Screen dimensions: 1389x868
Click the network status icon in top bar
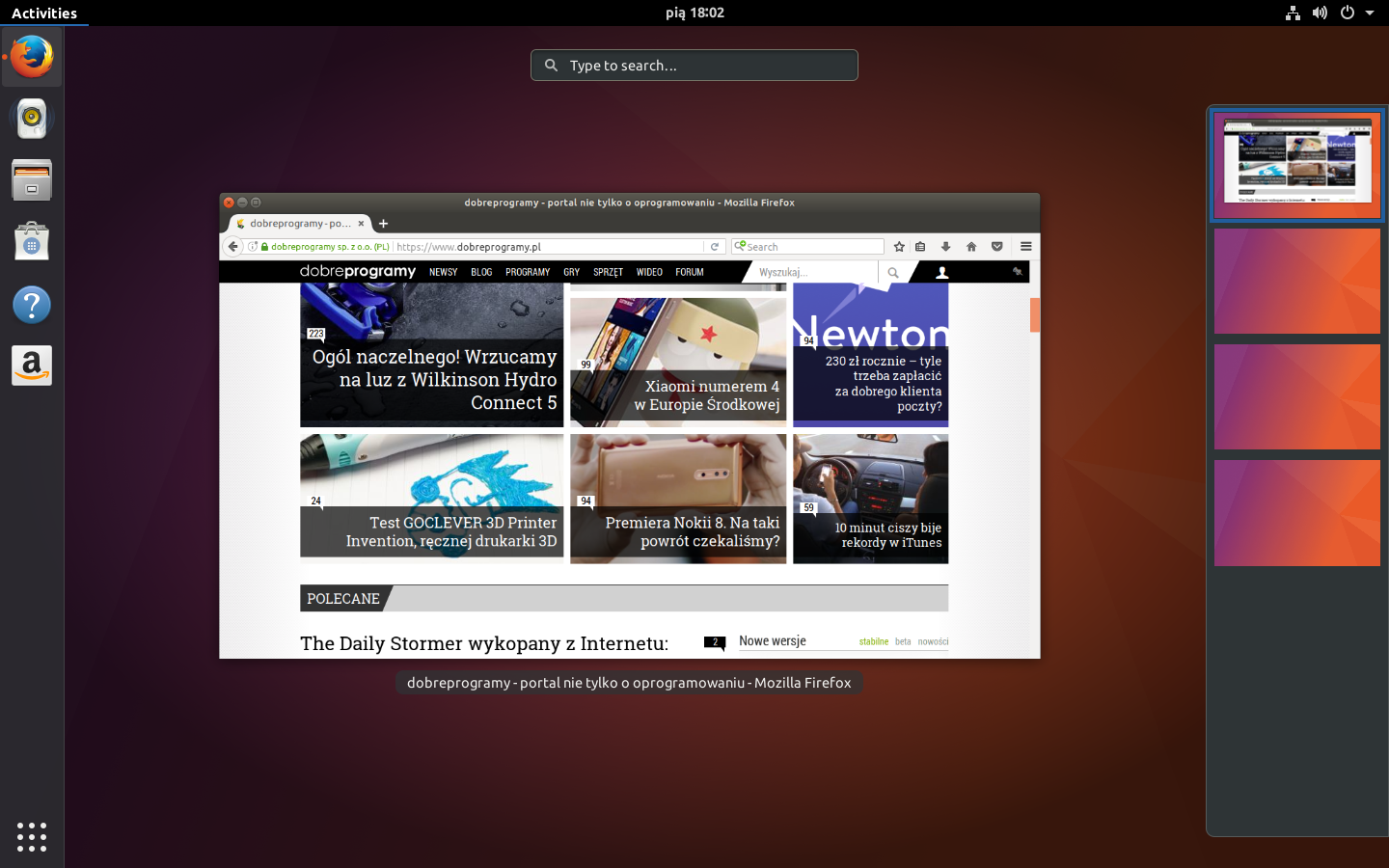(1293, 13)
